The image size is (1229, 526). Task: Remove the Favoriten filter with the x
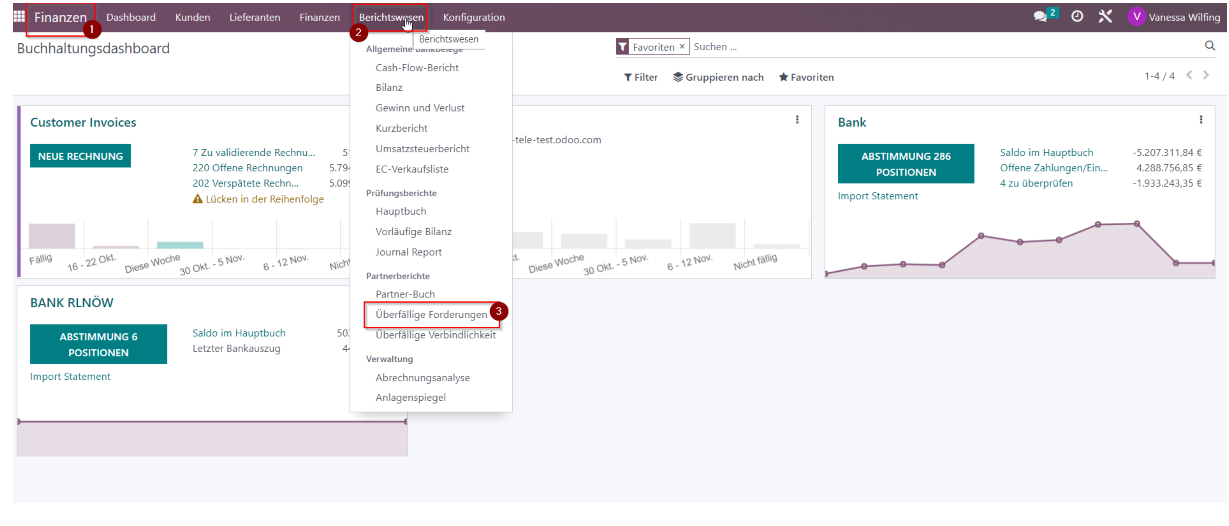[682, 47]
